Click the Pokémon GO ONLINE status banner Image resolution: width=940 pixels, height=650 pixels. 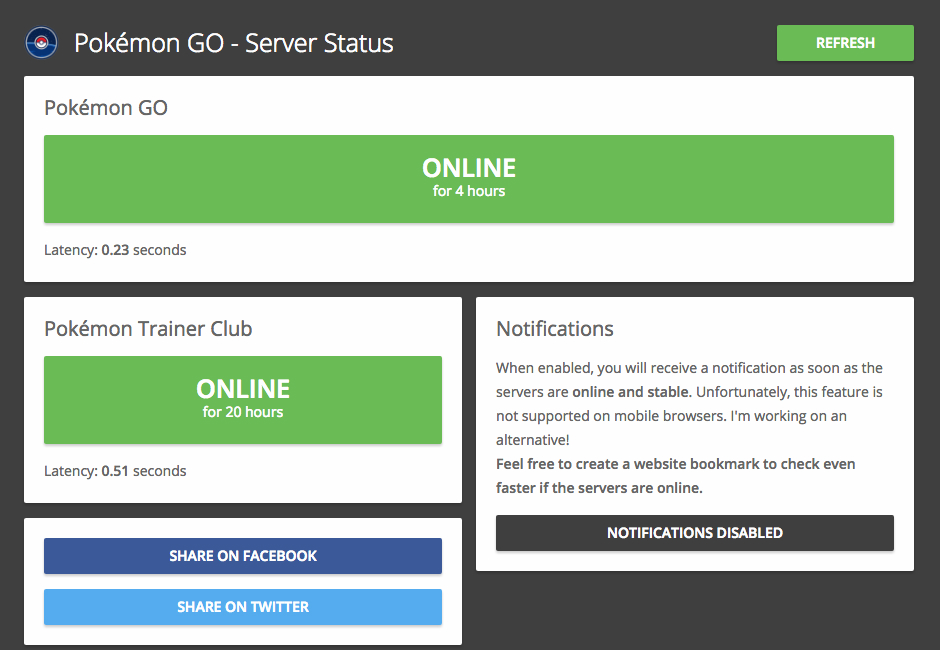coord(469,179)
